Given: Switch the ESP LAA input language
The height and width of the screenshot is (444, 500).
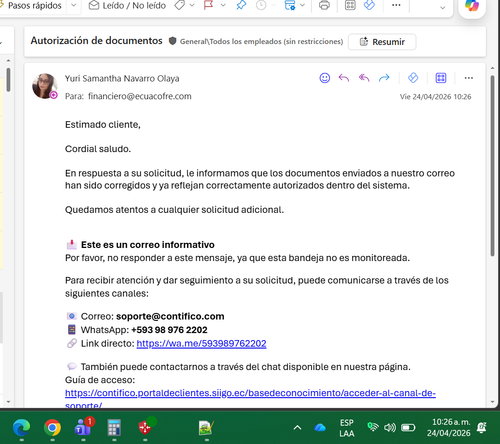Looking at the screenshot, I should click(347, 428).
